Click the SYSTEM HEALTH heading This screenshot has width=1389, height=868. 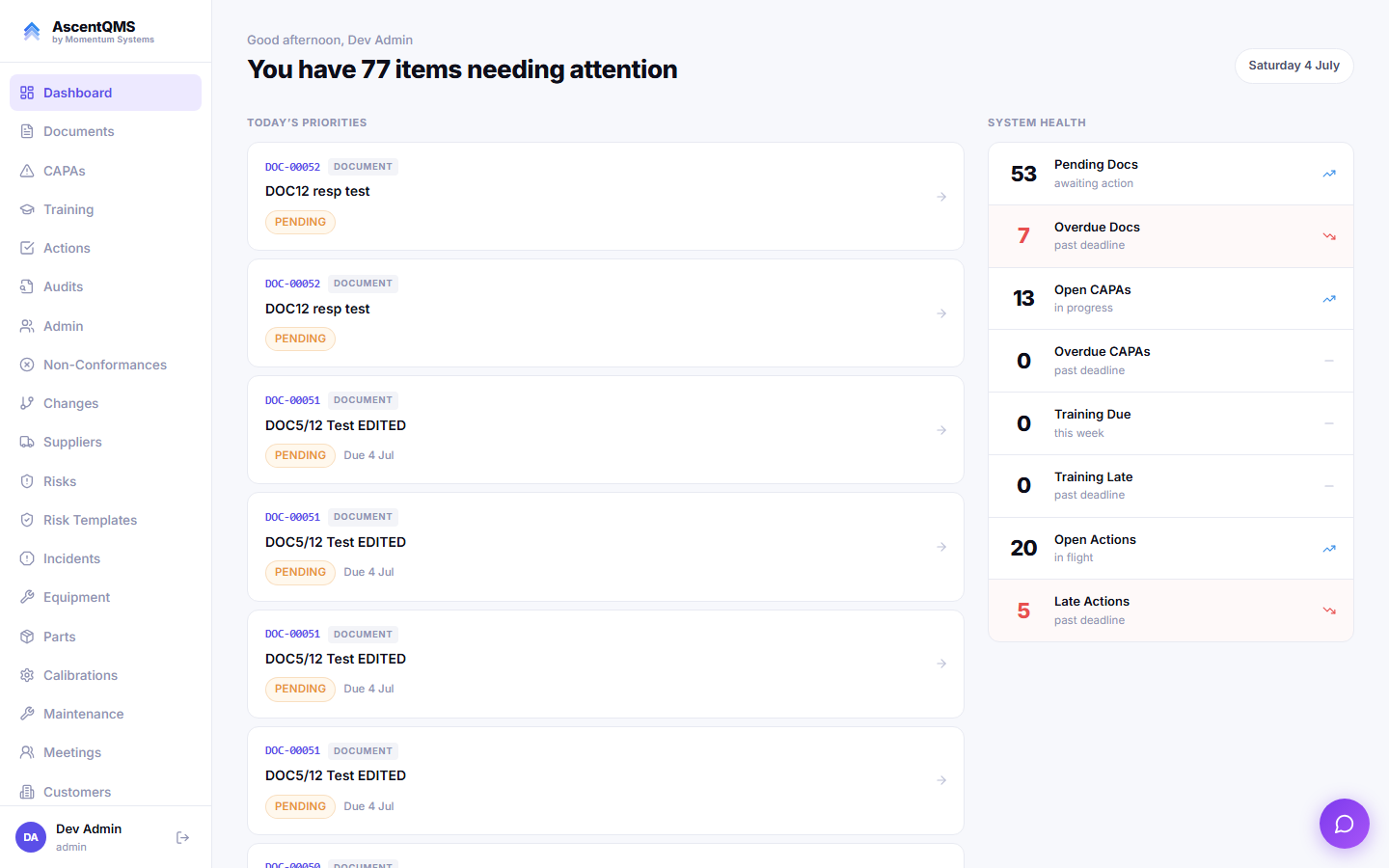[x=1037, y=122]
